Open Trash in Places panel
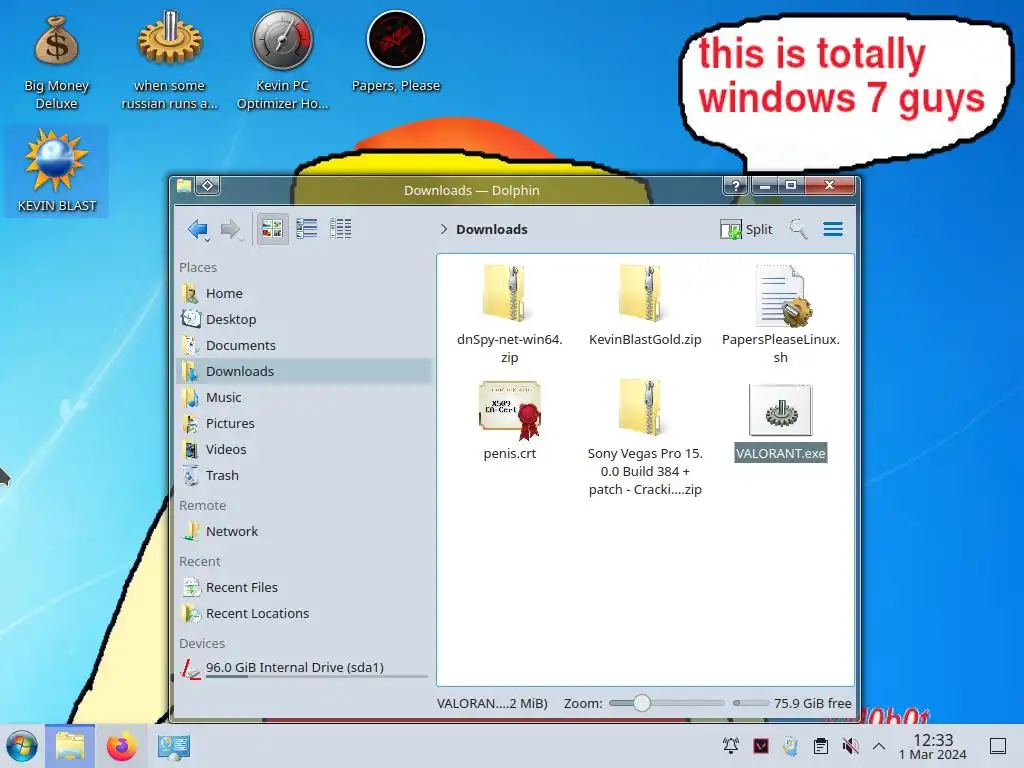The width and height of the screenshot is (1024, 768). 304,475
